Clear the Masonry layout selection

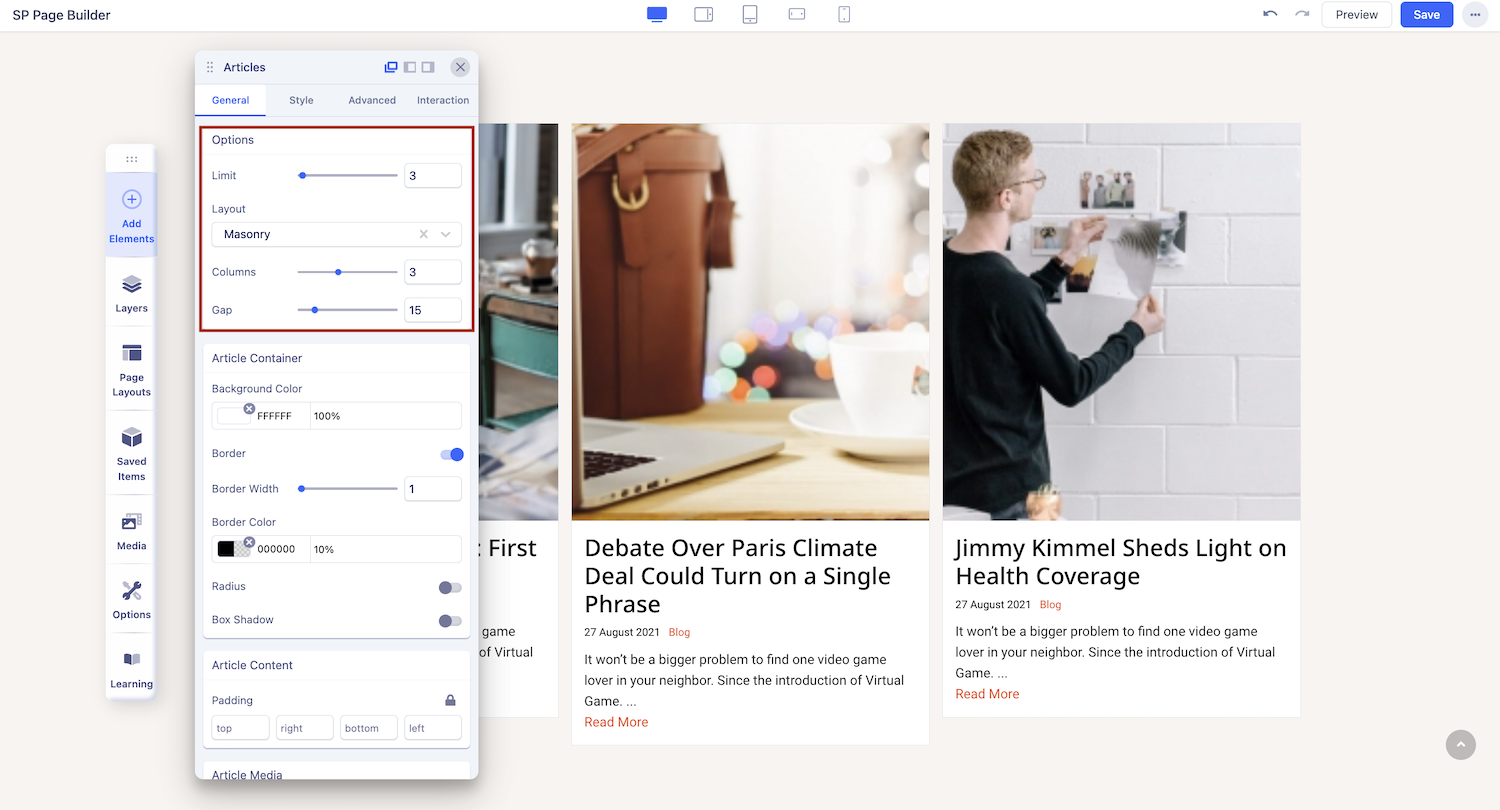423,234
